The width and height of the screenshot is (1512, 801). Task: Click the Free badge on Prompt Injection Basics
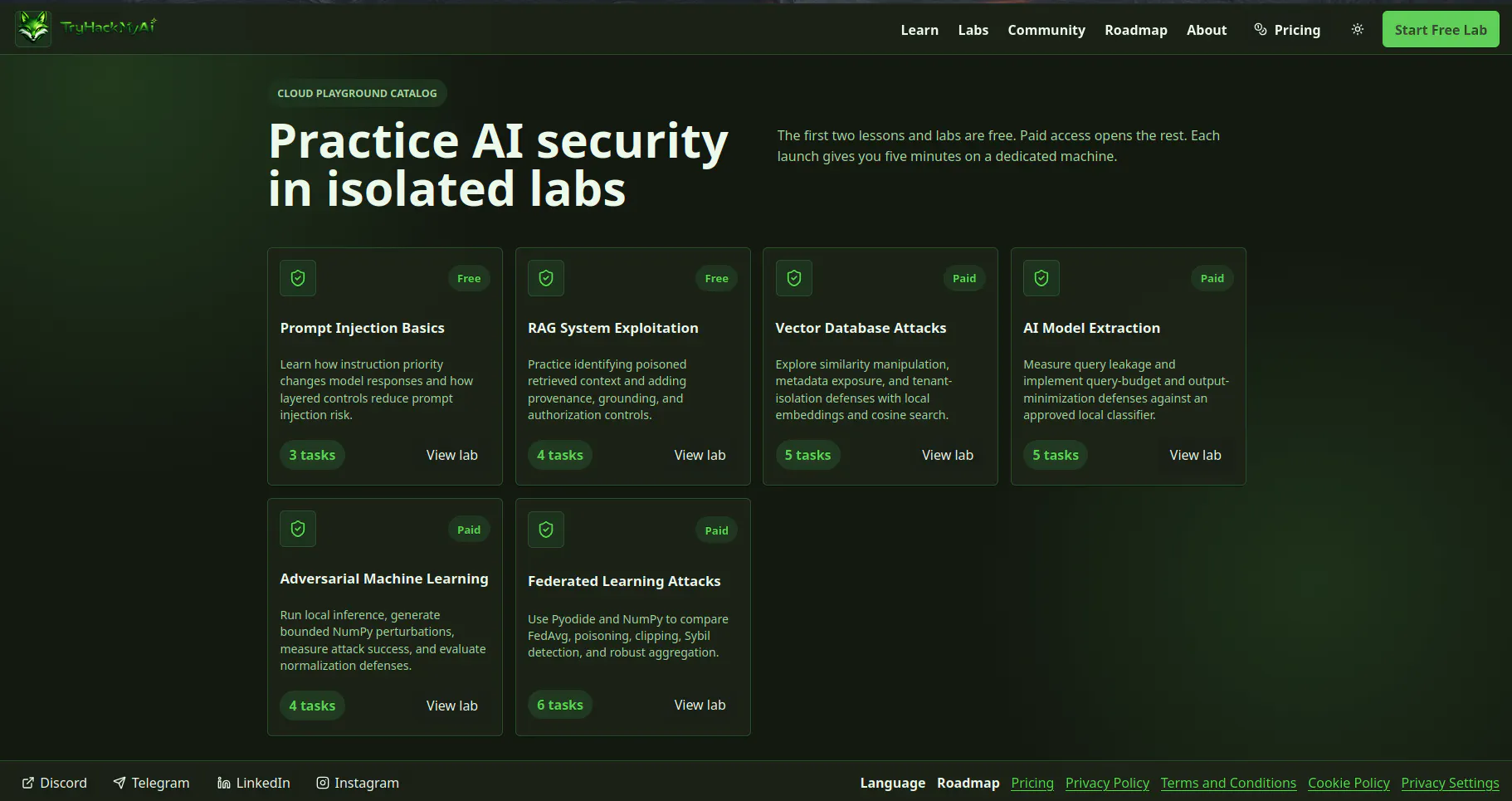[469, 278]
